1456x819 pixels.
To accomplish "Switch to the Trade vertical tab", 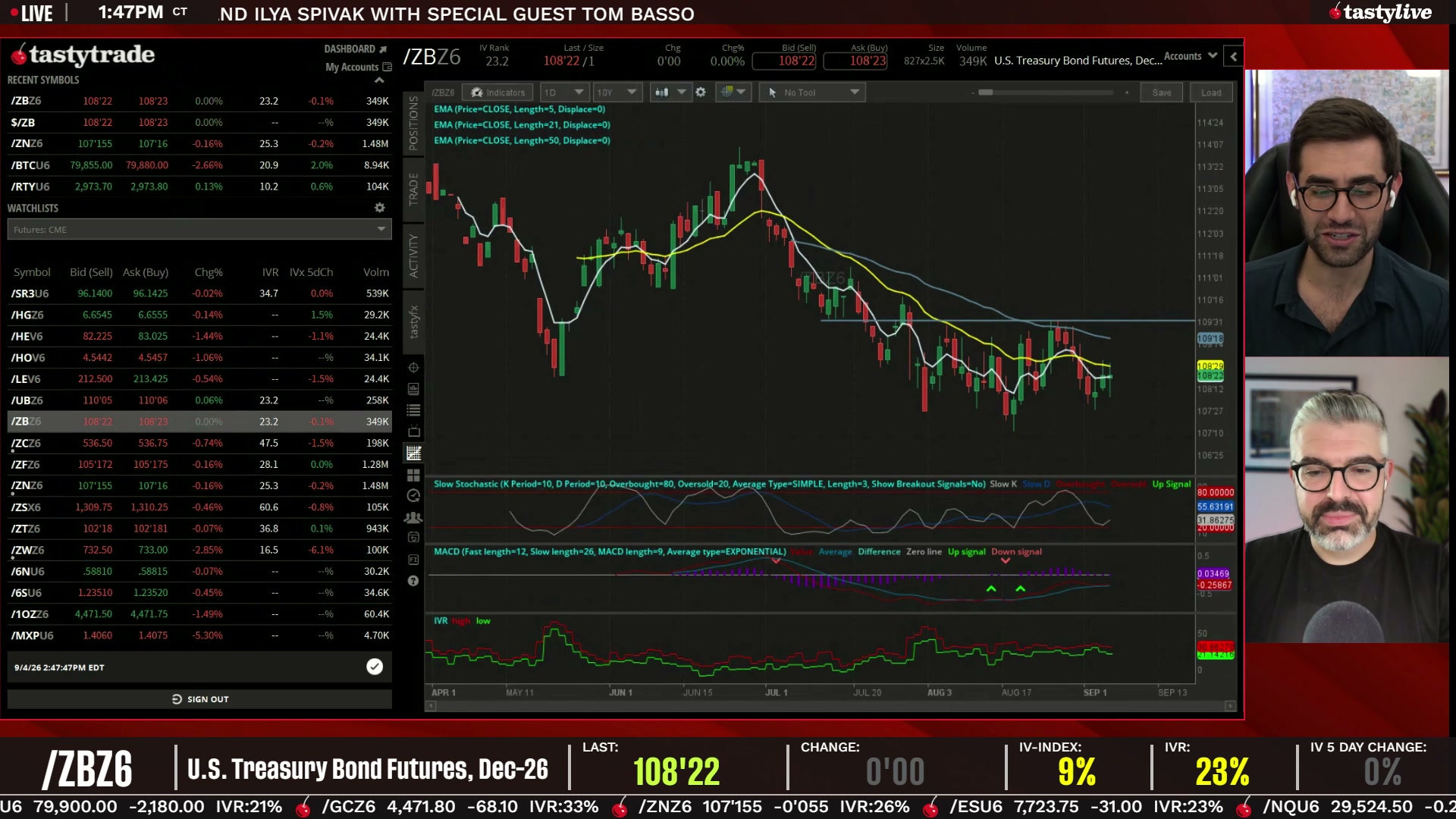I will (413, 190).
